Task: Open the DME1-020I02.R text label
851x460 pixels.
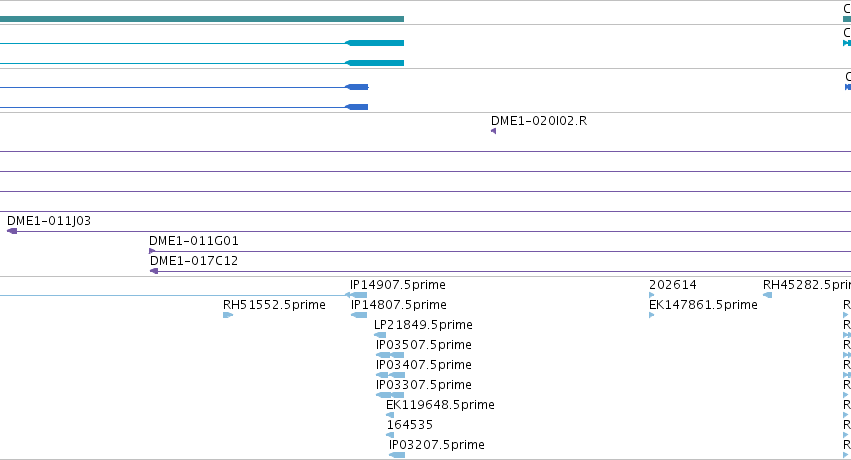Action: coord(539,121)
